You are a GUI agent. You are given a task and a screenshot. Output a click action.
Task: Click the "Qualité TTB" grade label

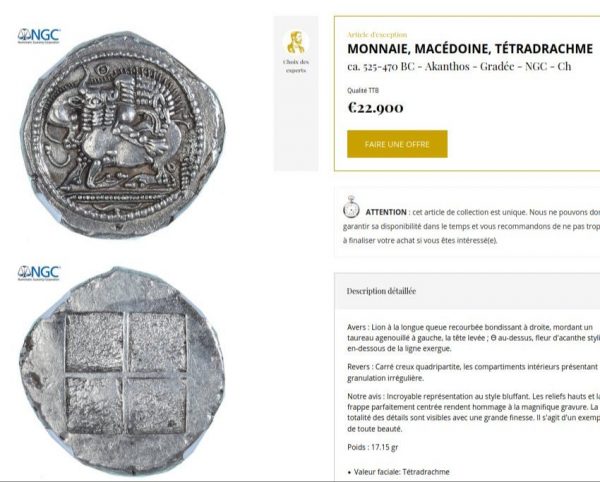point(364,89)
